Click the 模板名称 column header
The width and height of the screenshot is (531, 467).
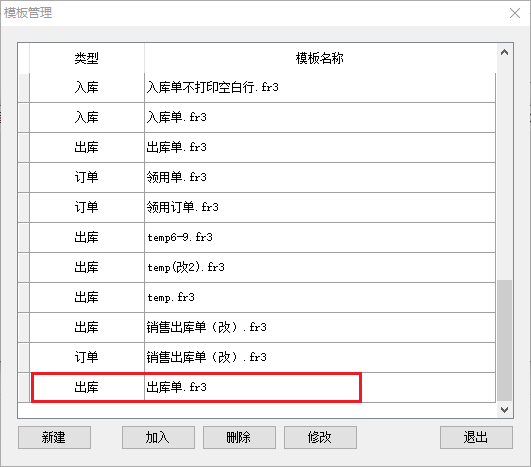(x=320, y=58)
